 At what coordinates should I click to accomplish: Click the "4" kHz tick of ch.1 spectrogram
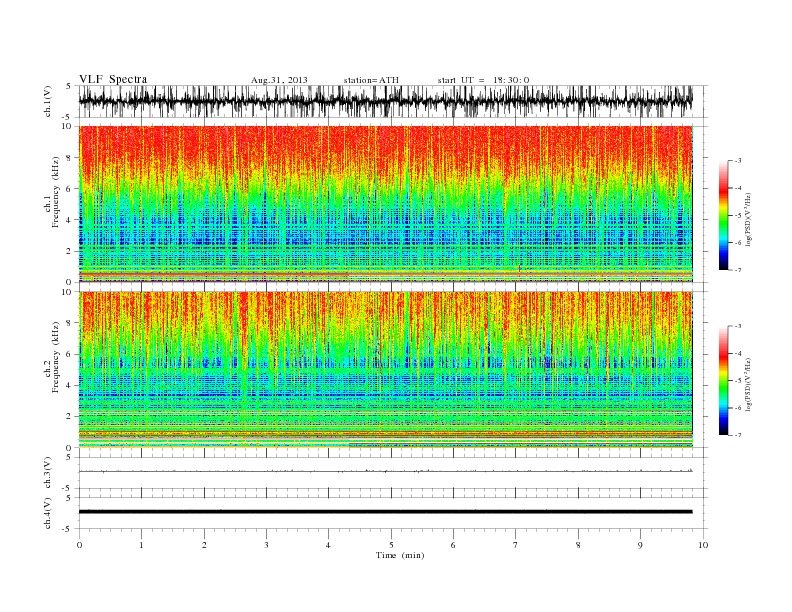pos(70,220)
